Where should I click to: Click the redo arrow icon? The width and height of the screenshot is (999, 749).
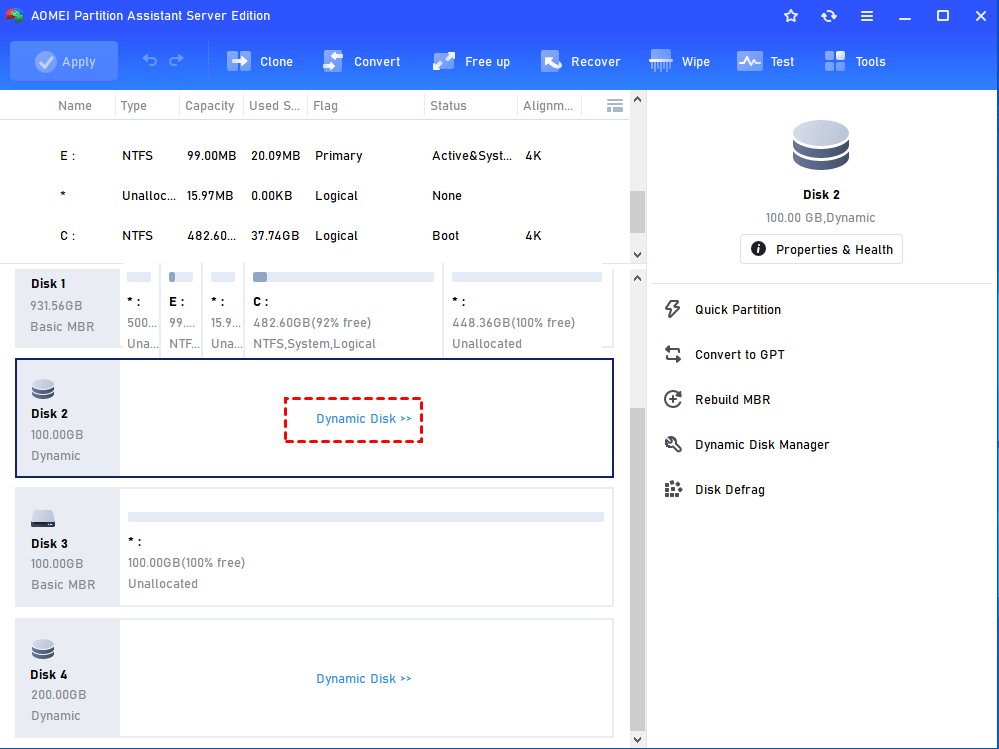click(x=176, y=61)
